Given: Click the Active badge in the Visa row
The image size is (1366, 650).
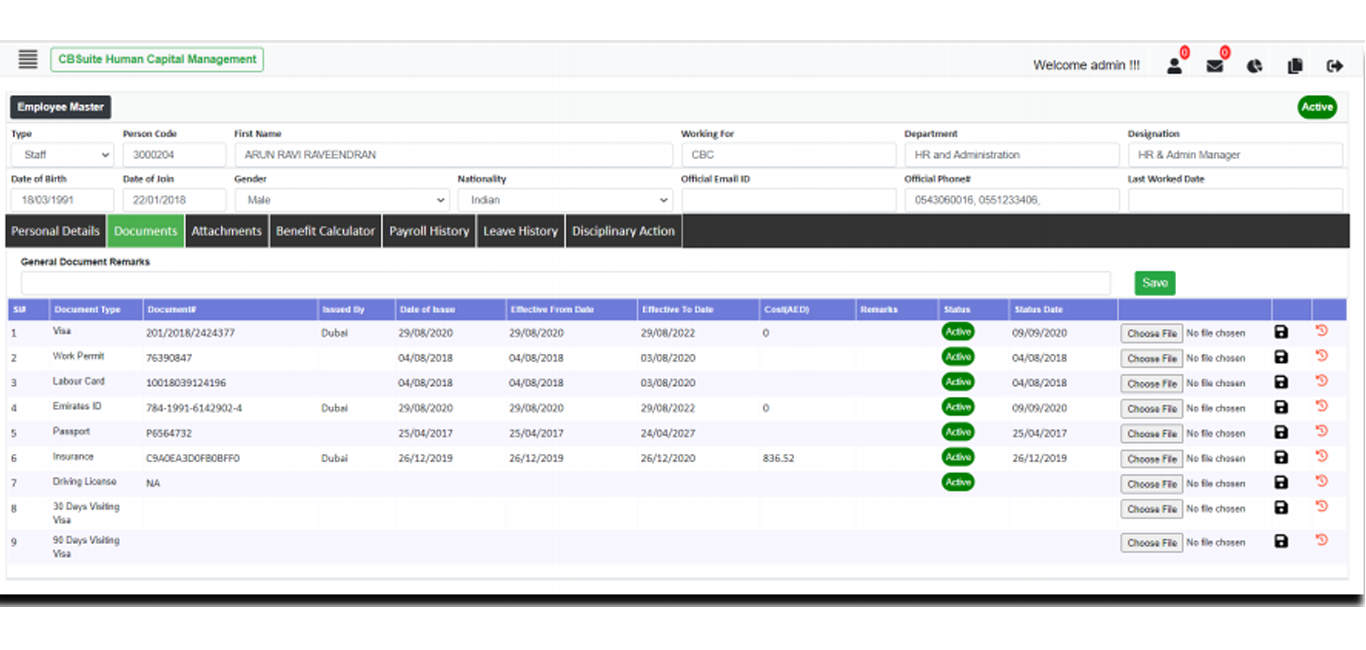Looking at the screenshot, I should (958, 332).
